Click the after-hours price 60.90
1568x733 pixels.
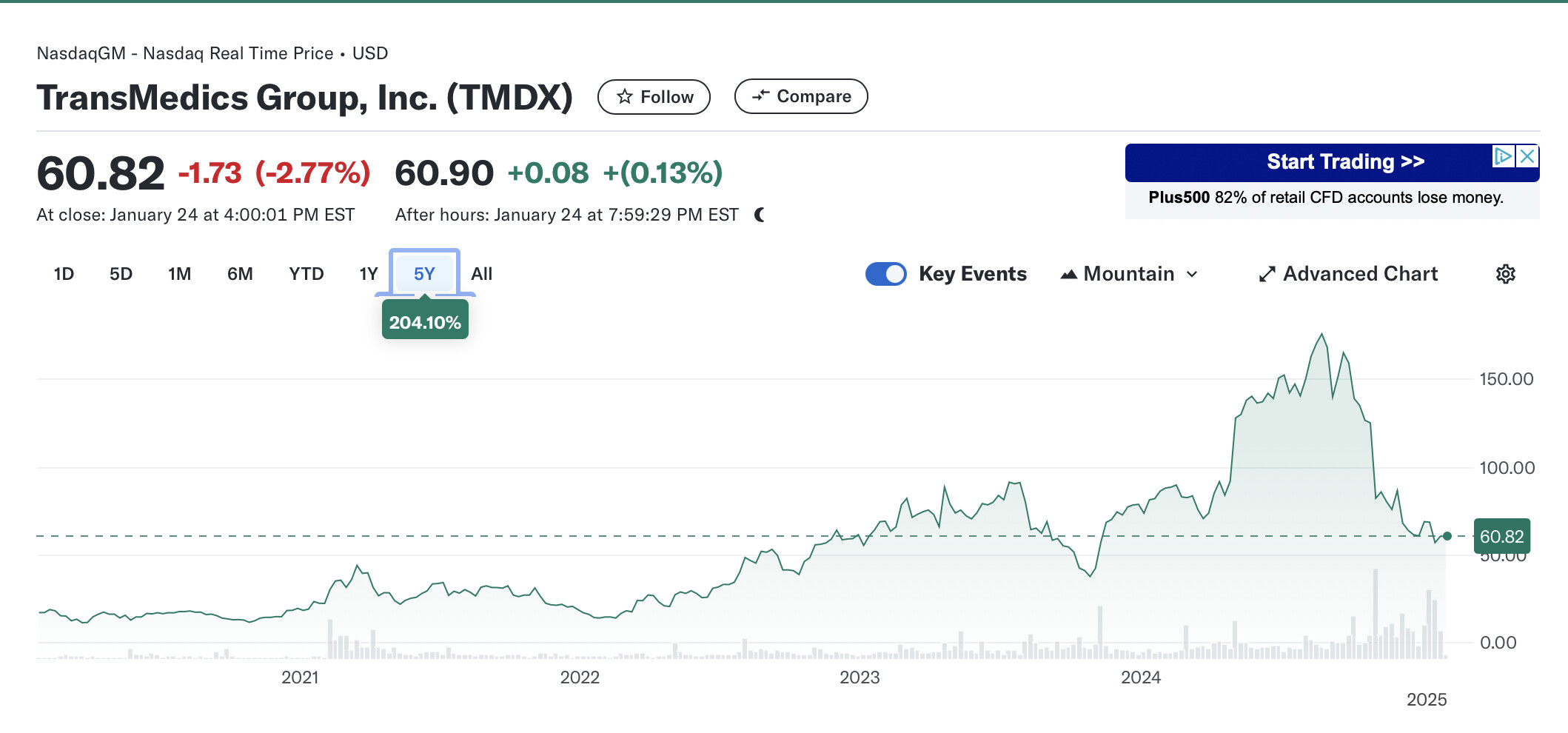tap(444, 173)
